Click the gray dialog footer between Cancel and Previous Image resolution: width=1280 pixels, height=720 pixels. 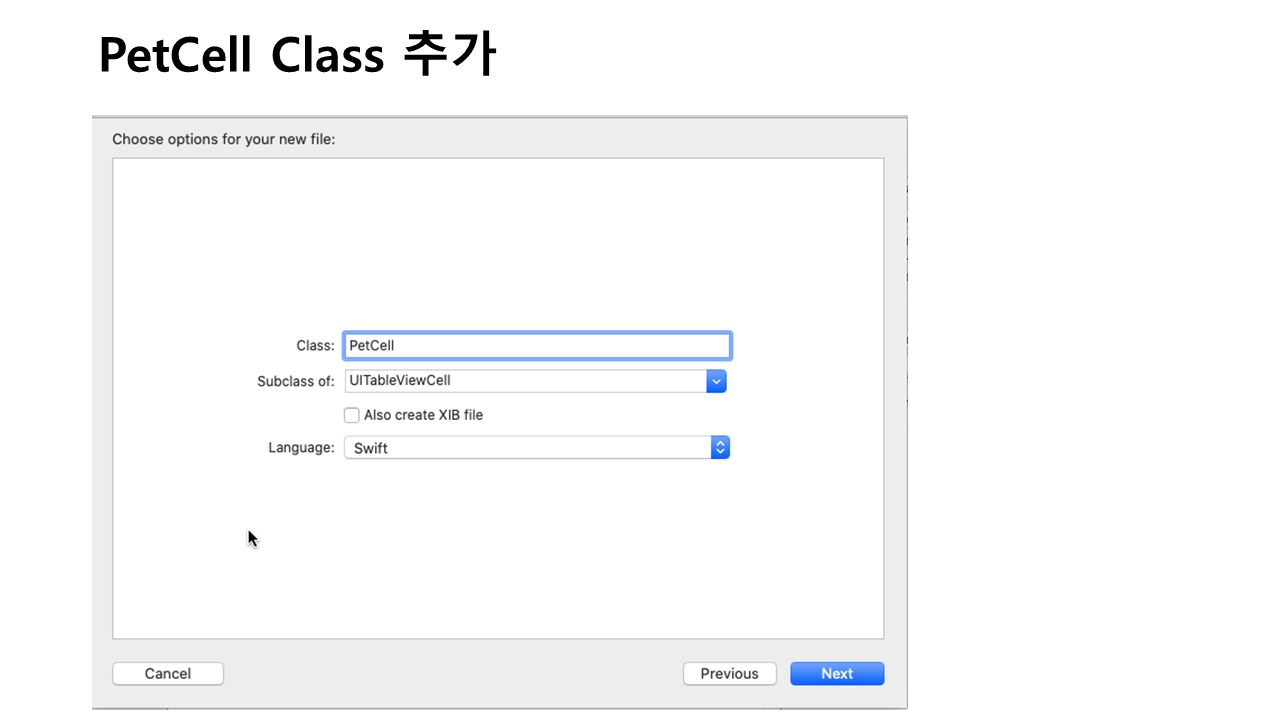pyautogui.click(x=450, y=674)
